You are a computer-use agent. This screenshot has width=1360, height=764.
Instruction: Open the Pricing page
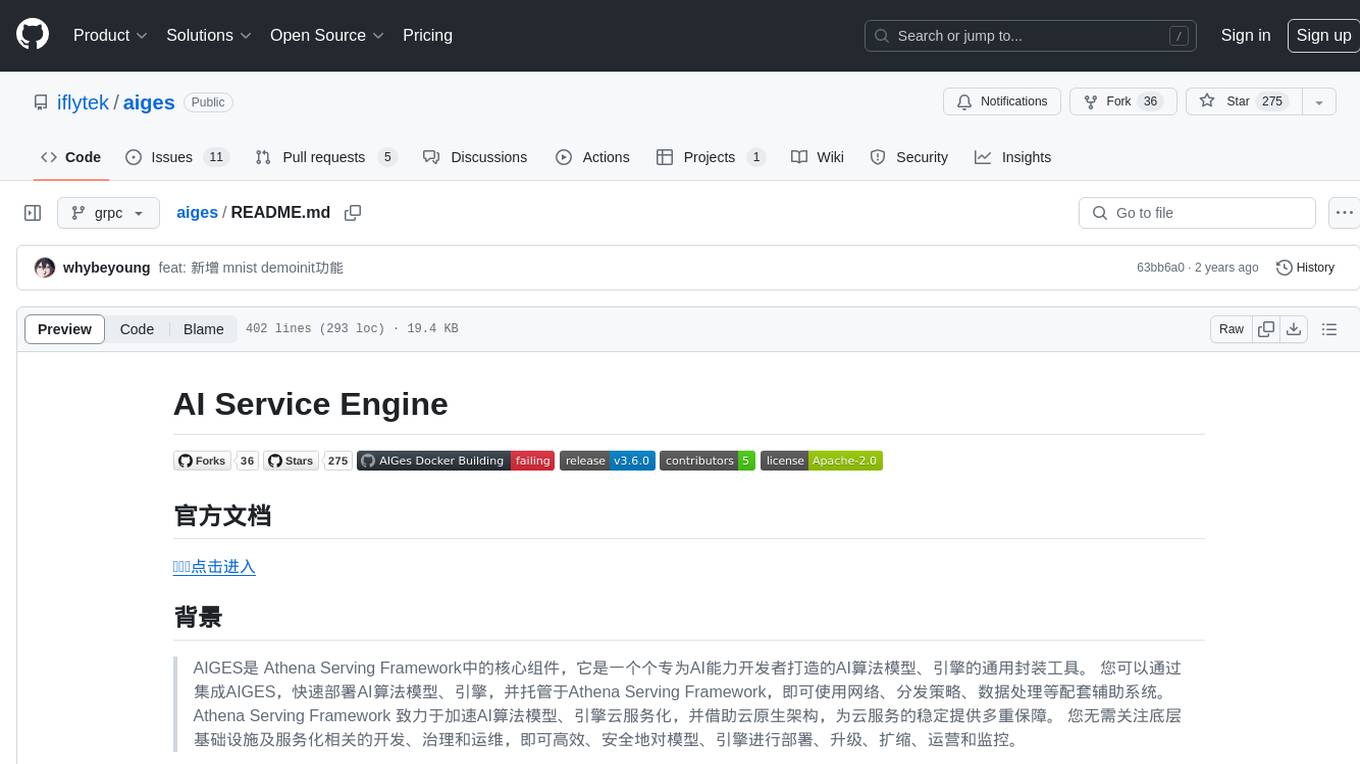coord(427,35)
